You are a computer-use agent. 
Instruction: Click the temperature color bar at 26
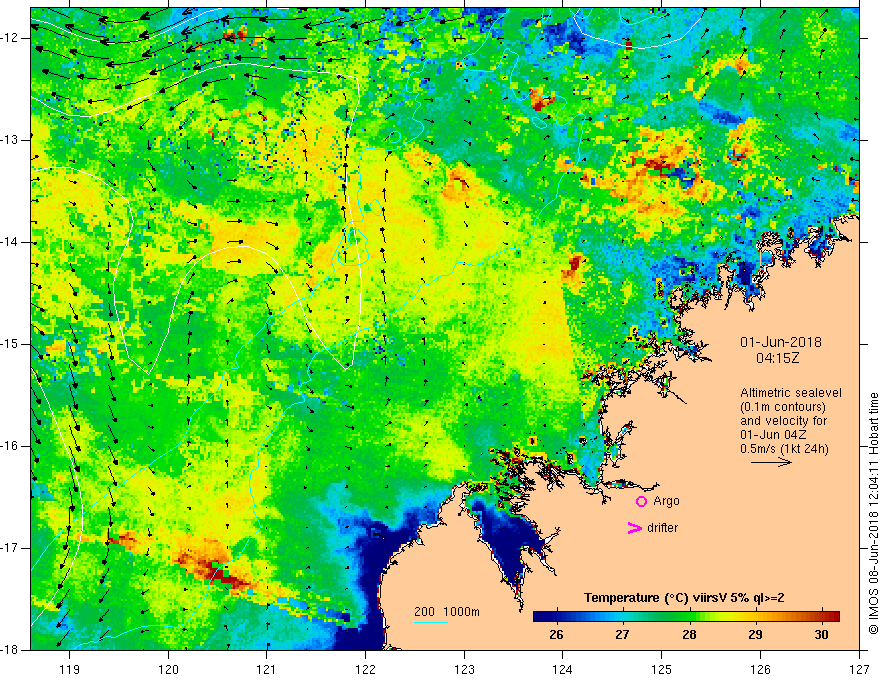[556, 617]
